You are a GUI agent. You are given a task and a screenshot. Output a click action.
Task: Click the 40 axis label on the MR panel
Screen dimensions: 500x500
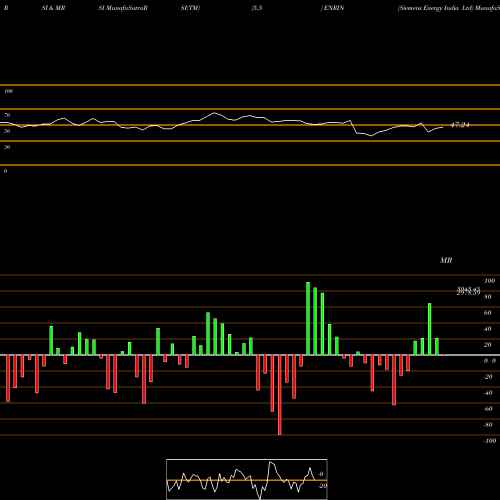click(488, 329)
